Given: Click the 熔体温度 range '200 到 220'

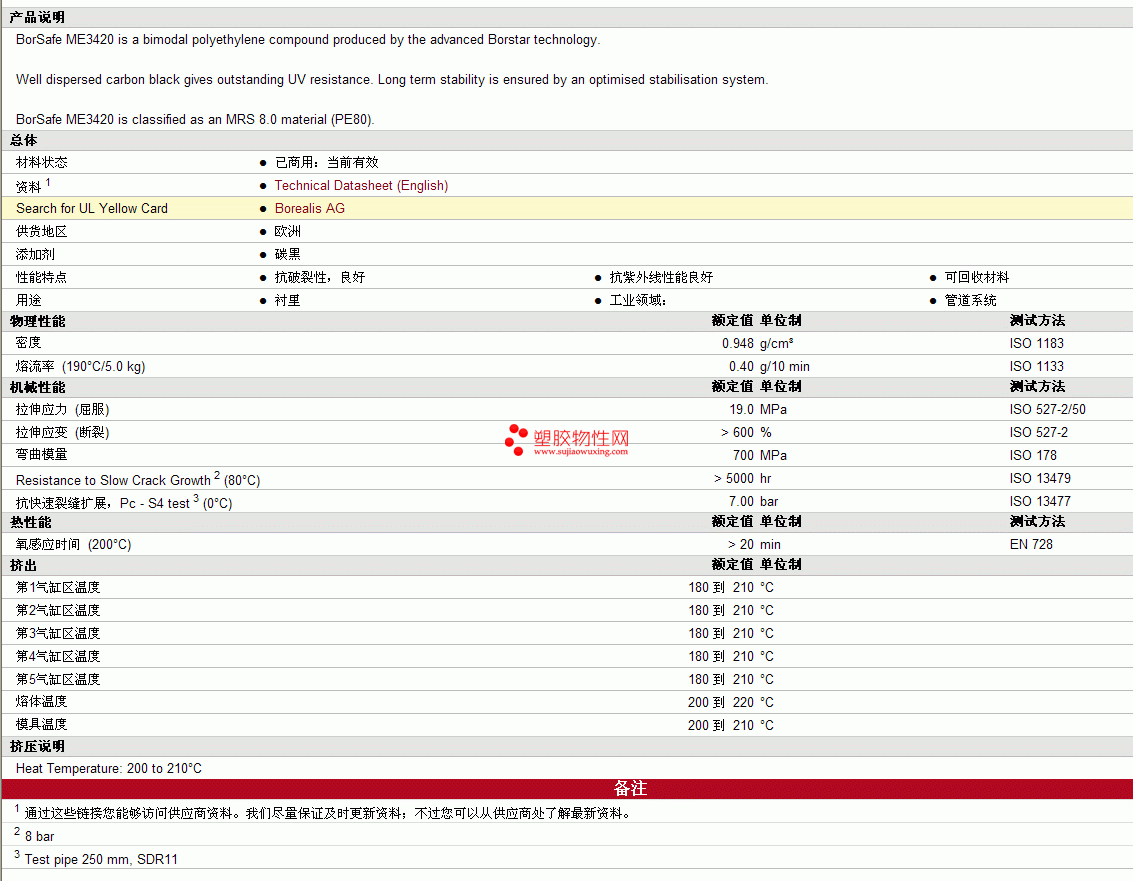Looking at the screenshot, I should tap(721, 702).
